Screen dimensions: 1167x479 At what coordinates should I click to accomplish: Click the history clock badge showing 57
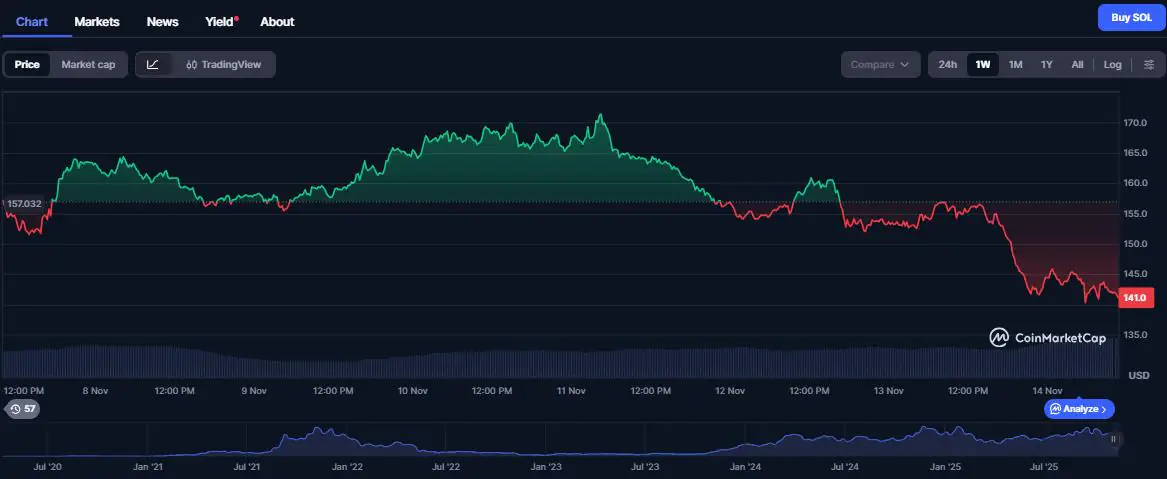tap(22, 409)
